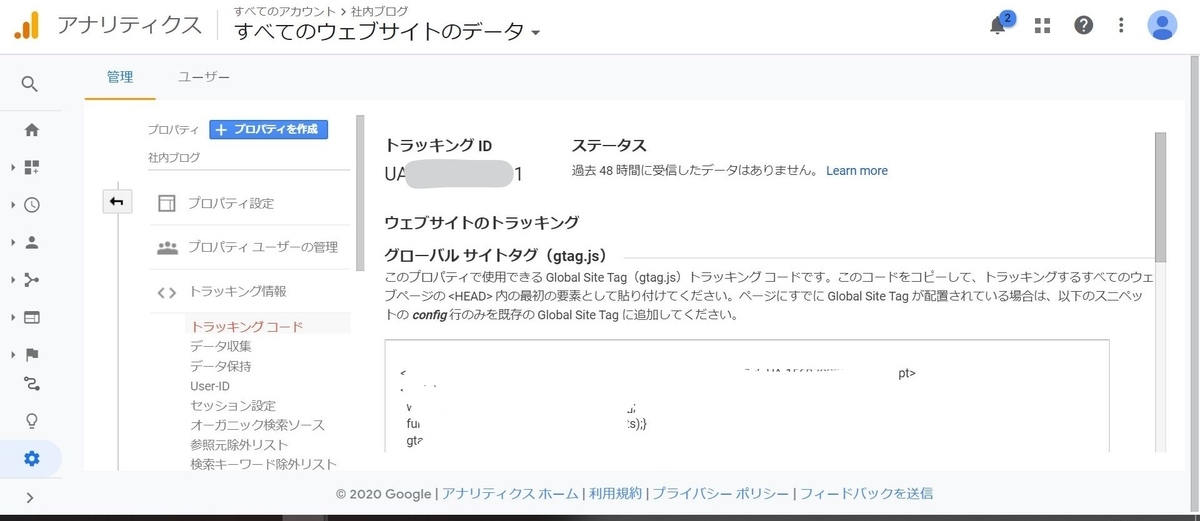
Task: Expand the Behavior section arrow
Action: pos(13,317)
